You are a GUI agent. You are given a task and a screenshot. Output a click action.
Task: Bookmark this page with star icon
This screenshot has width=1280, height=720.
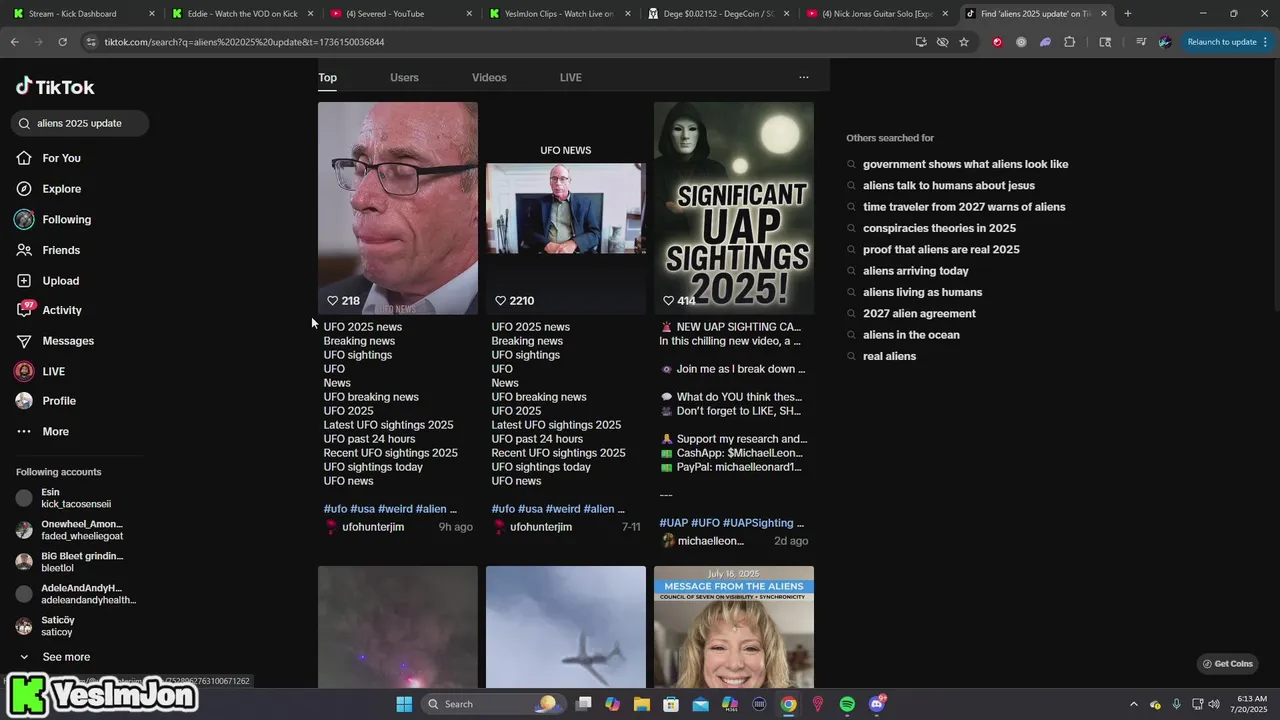[x=964, y=42]
